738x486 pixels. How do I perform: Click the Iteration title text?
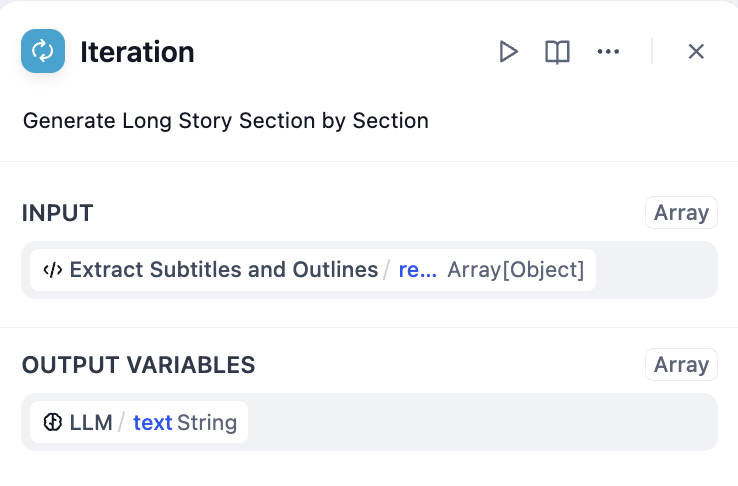[137, 52]
